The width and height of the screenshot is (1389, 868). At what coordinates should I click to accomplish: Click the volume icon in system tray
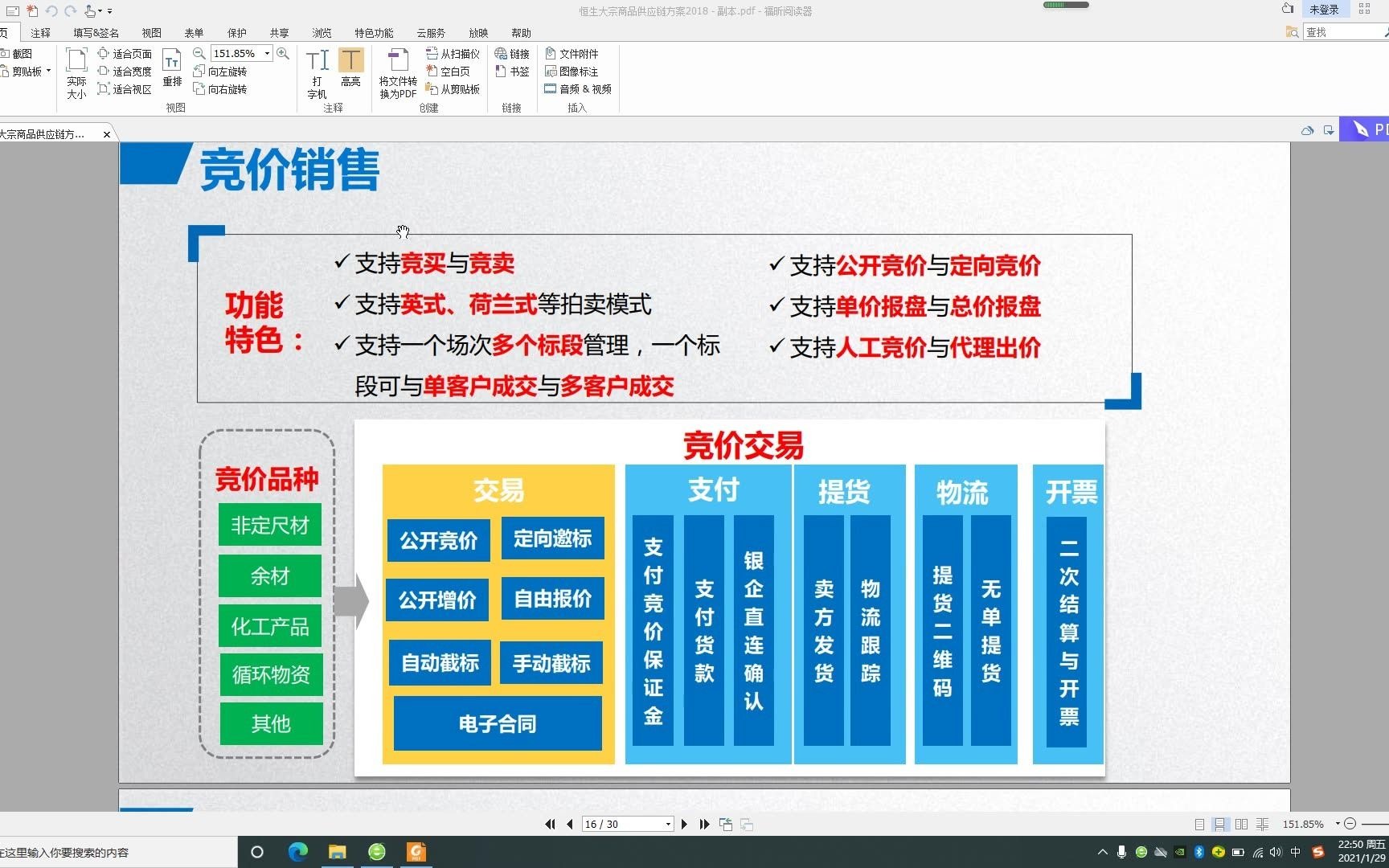click(x=1276, y=852)
